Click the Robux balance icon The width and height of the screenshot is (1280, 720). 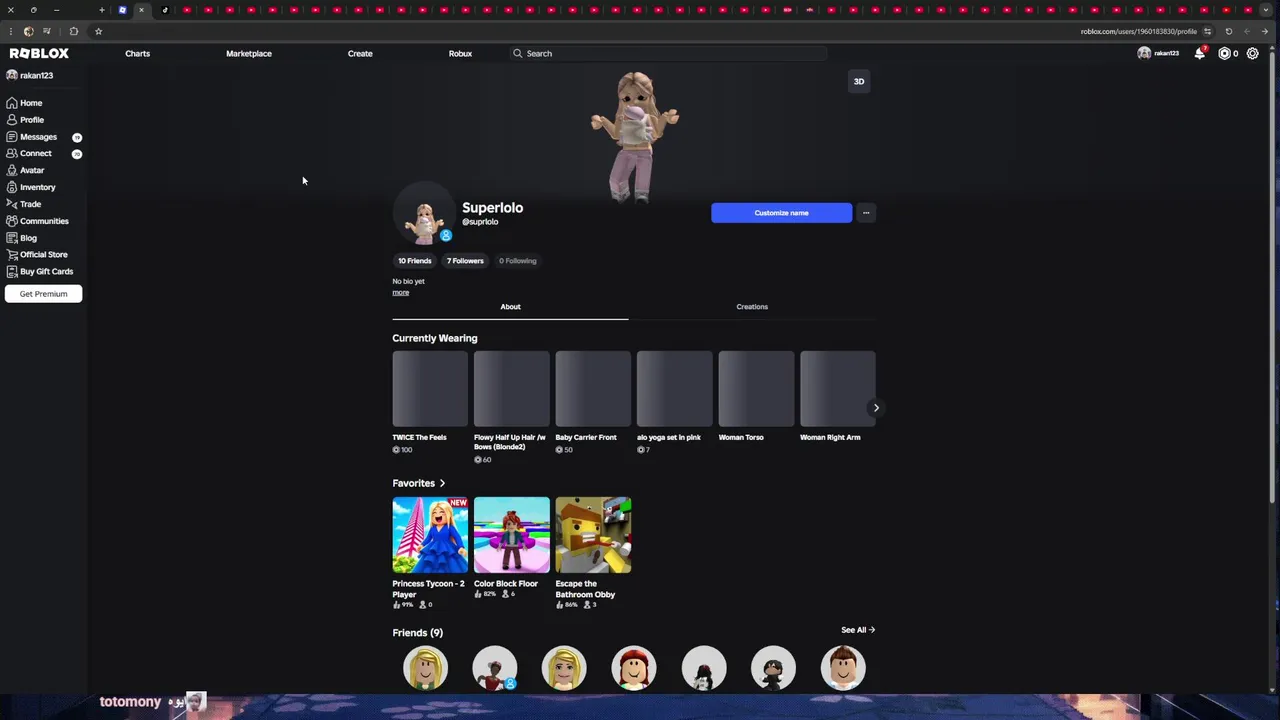pos(1224,53)
